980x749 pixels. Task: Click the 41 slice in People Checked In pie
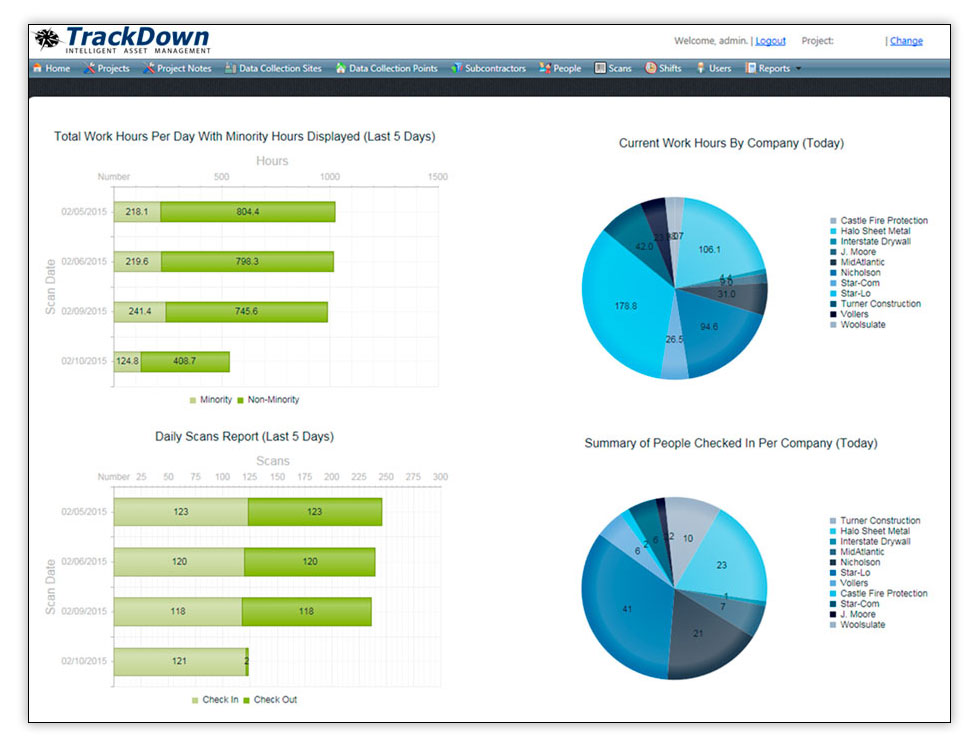pos(627,609)
